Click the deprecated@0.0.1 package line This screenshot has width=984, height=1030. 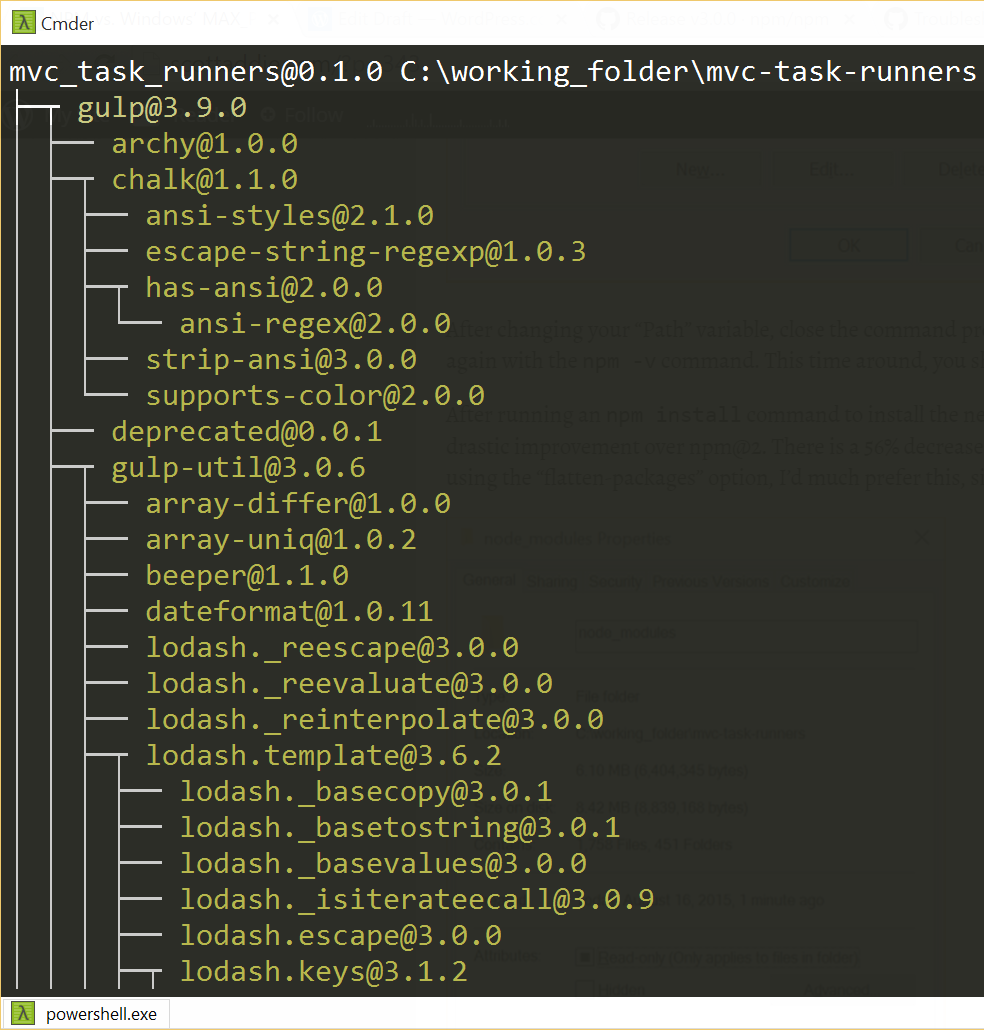247,432
